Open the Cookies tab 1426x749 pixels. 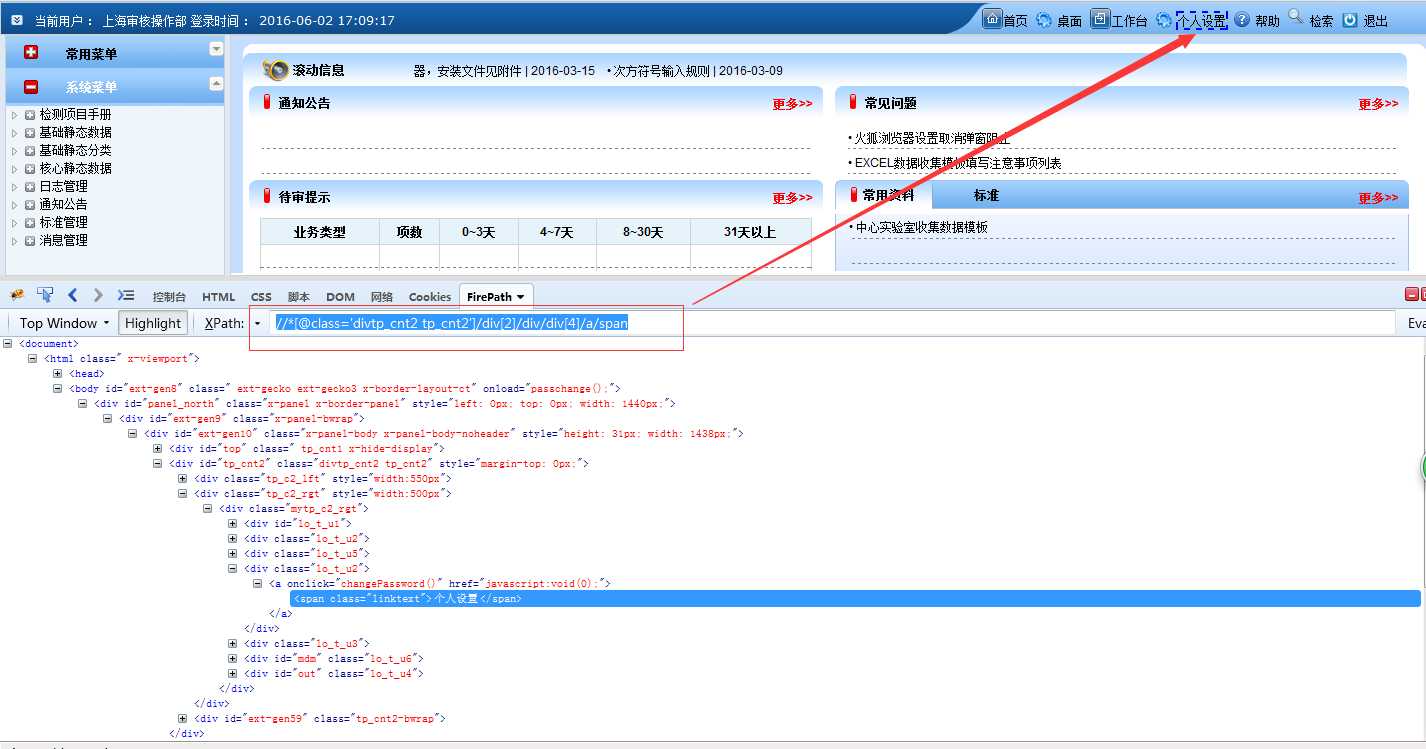pos(430,297)
